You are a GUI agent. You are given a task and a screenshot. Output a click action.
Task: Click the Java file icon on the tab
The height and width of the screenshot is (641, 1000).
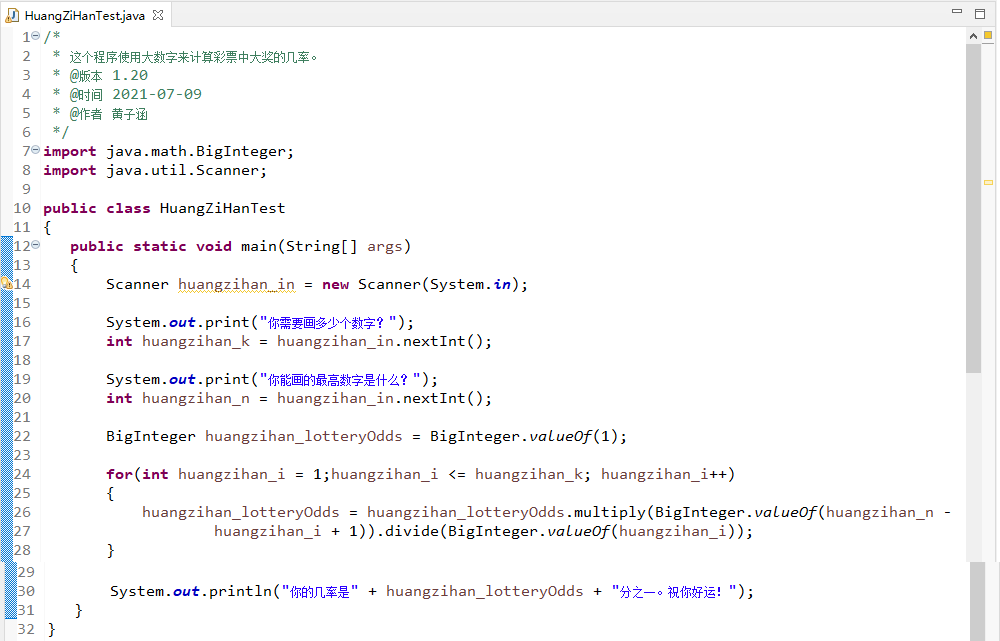click(12, 15)
